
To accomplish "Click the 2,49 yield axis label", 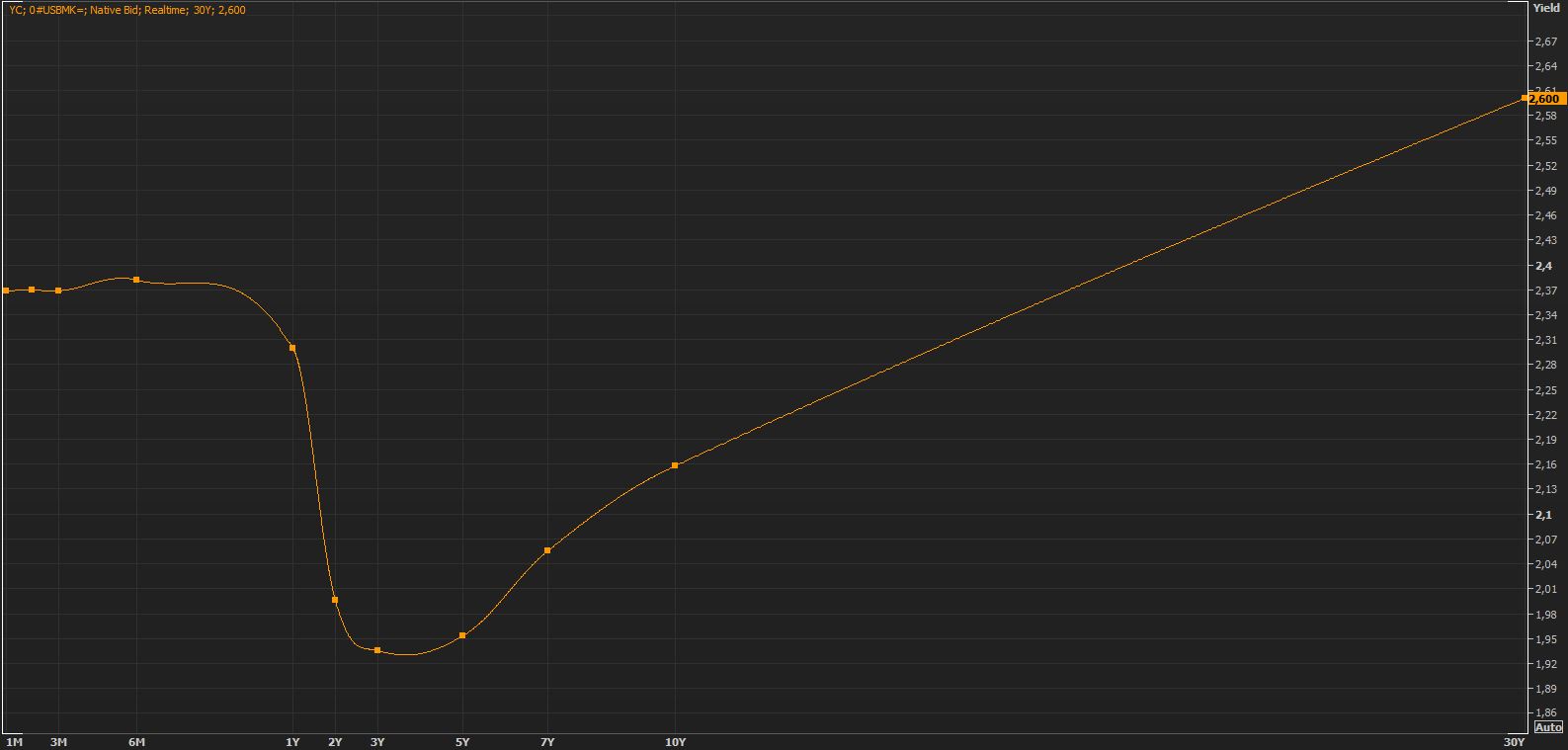I will [x=1545, y=191].
